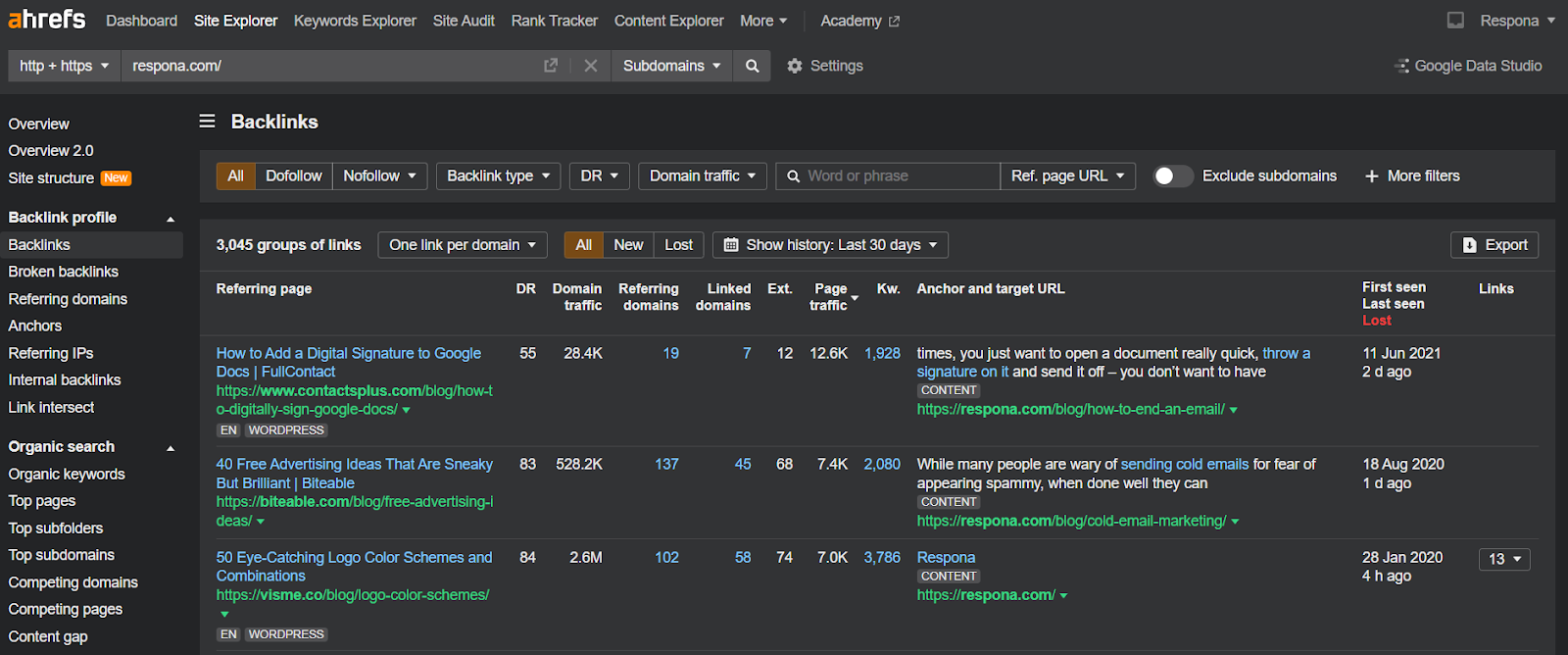Select the All link-type filter
The width and height of the screenshot is (1568, 655).
235,176
